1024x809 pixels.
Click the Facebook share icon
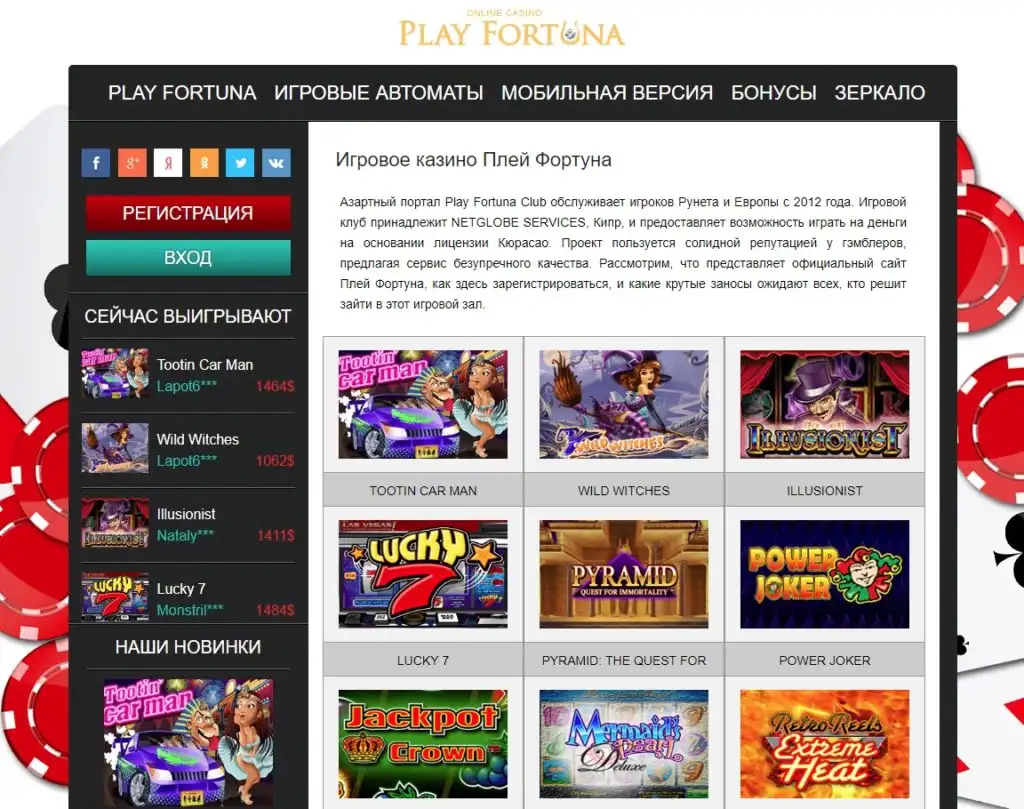pyautogui.click(x=96, y=163)
